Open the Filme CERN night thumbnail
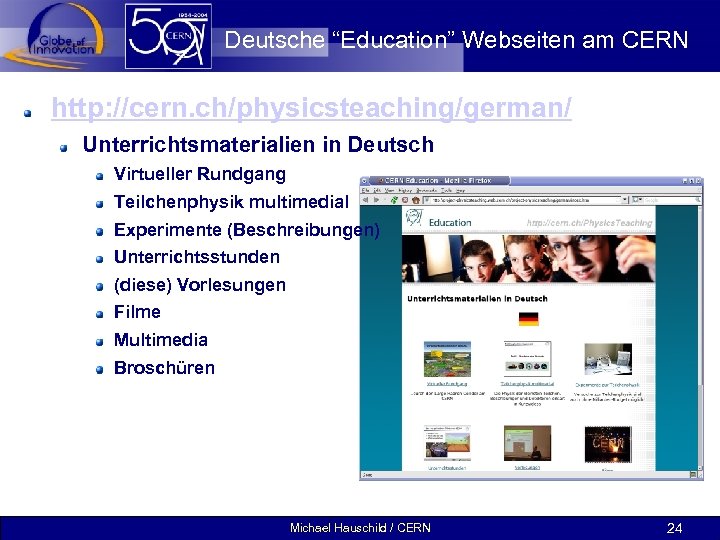Image resolution: width=720 pixels, height=540 pixels. click(x=608, y=444)
